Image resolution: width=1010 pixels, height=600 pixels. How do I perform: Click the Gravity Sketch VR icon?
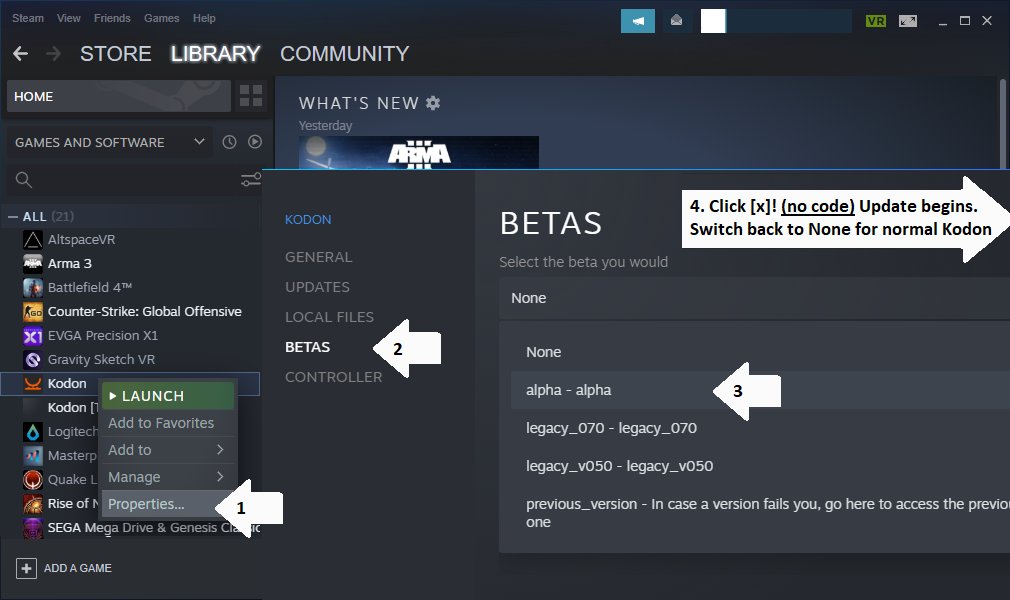pos(33,360)
